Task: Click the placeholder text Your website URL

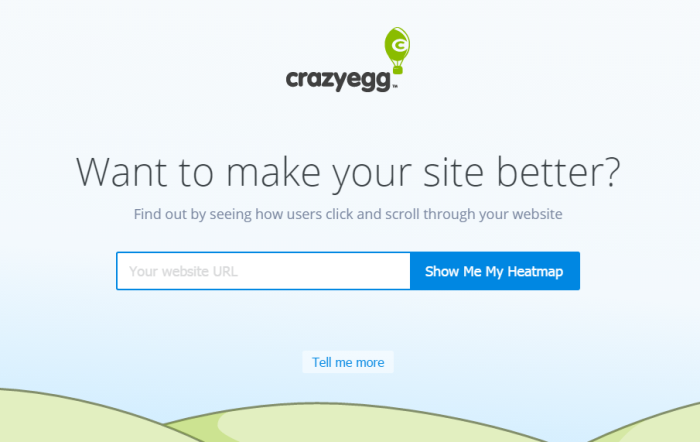Action: (x=183, y=271)
